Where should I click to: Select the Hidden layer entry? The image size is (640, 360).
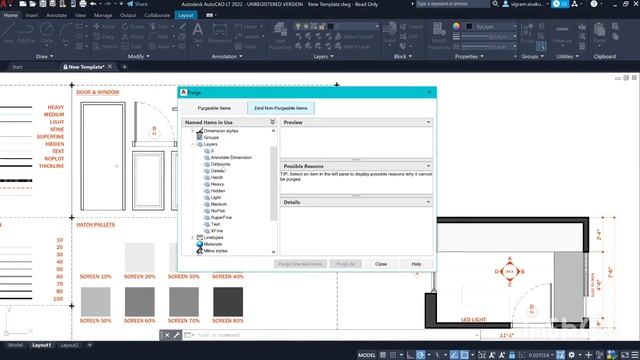tap(218, 191)
